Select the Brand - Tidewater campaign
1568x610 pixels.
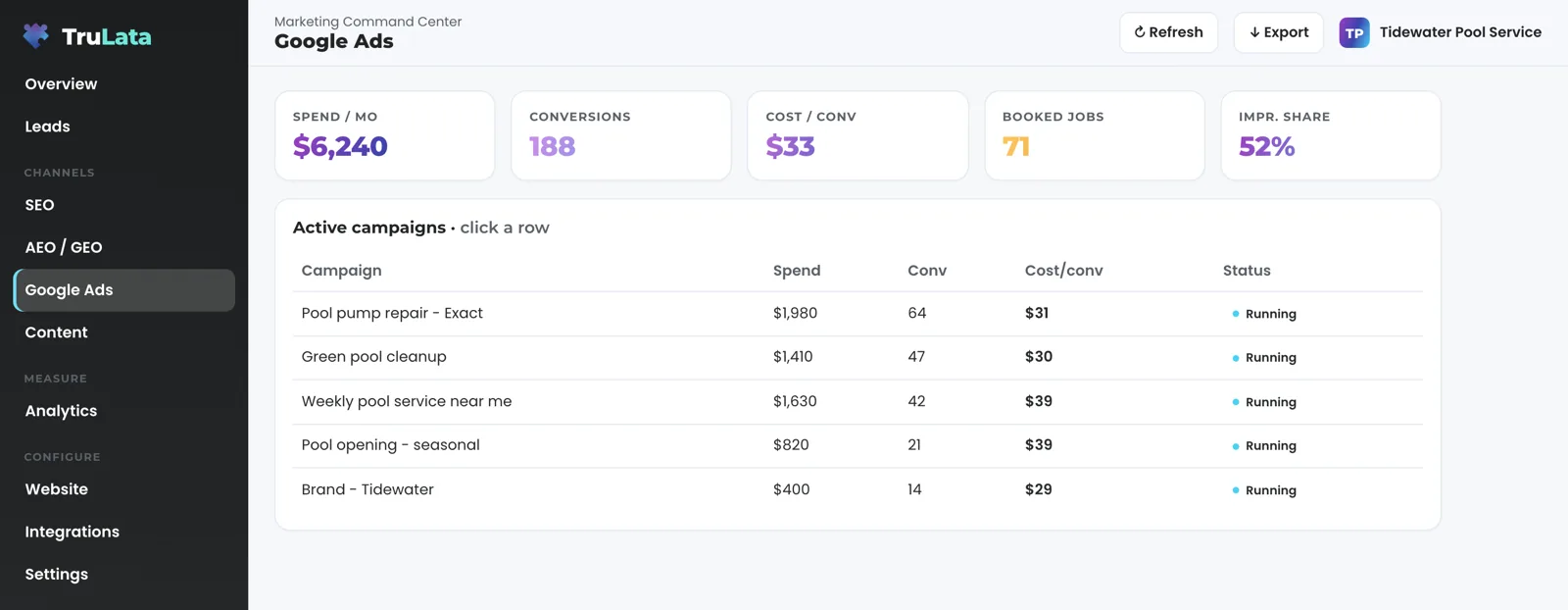click(857, 489)
